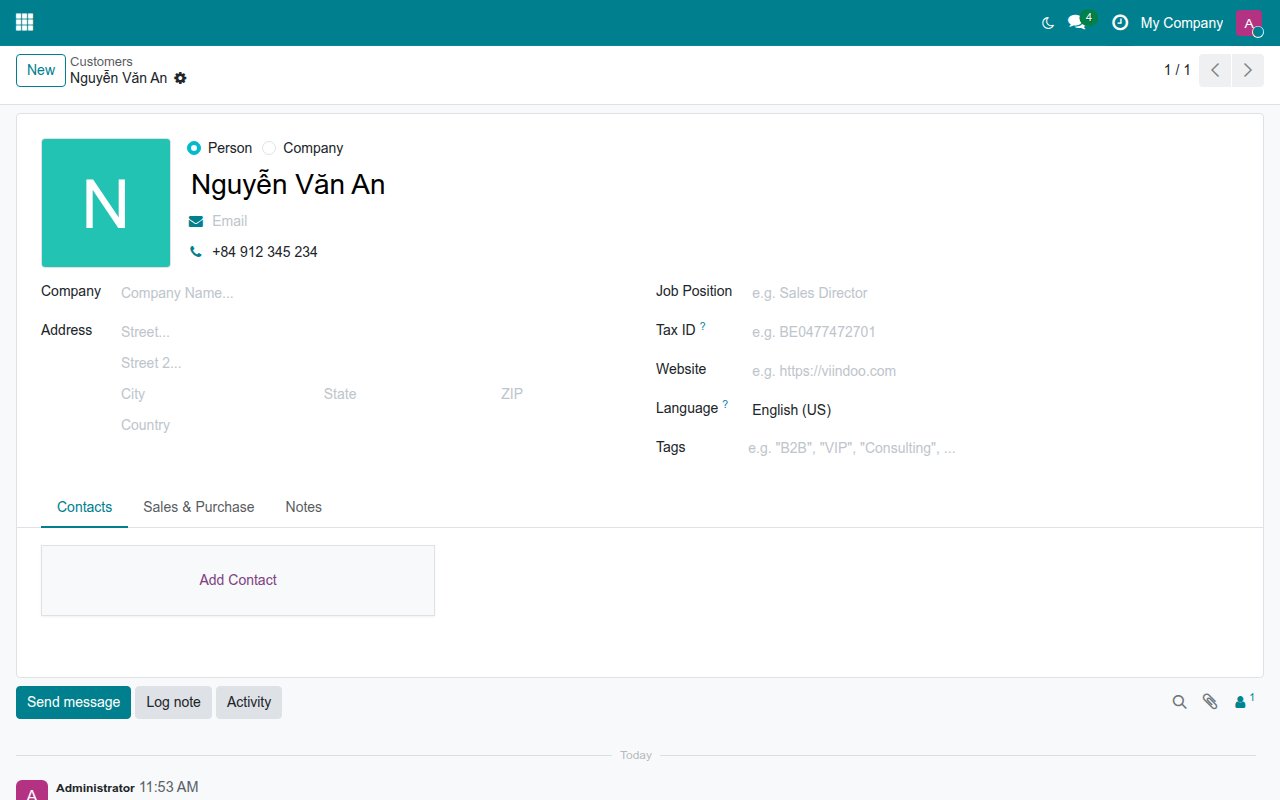This screenshot has height=800, width=1280.
Task: Click the gear icon beside Nguyễn Văn An
Action: point(180,78)
